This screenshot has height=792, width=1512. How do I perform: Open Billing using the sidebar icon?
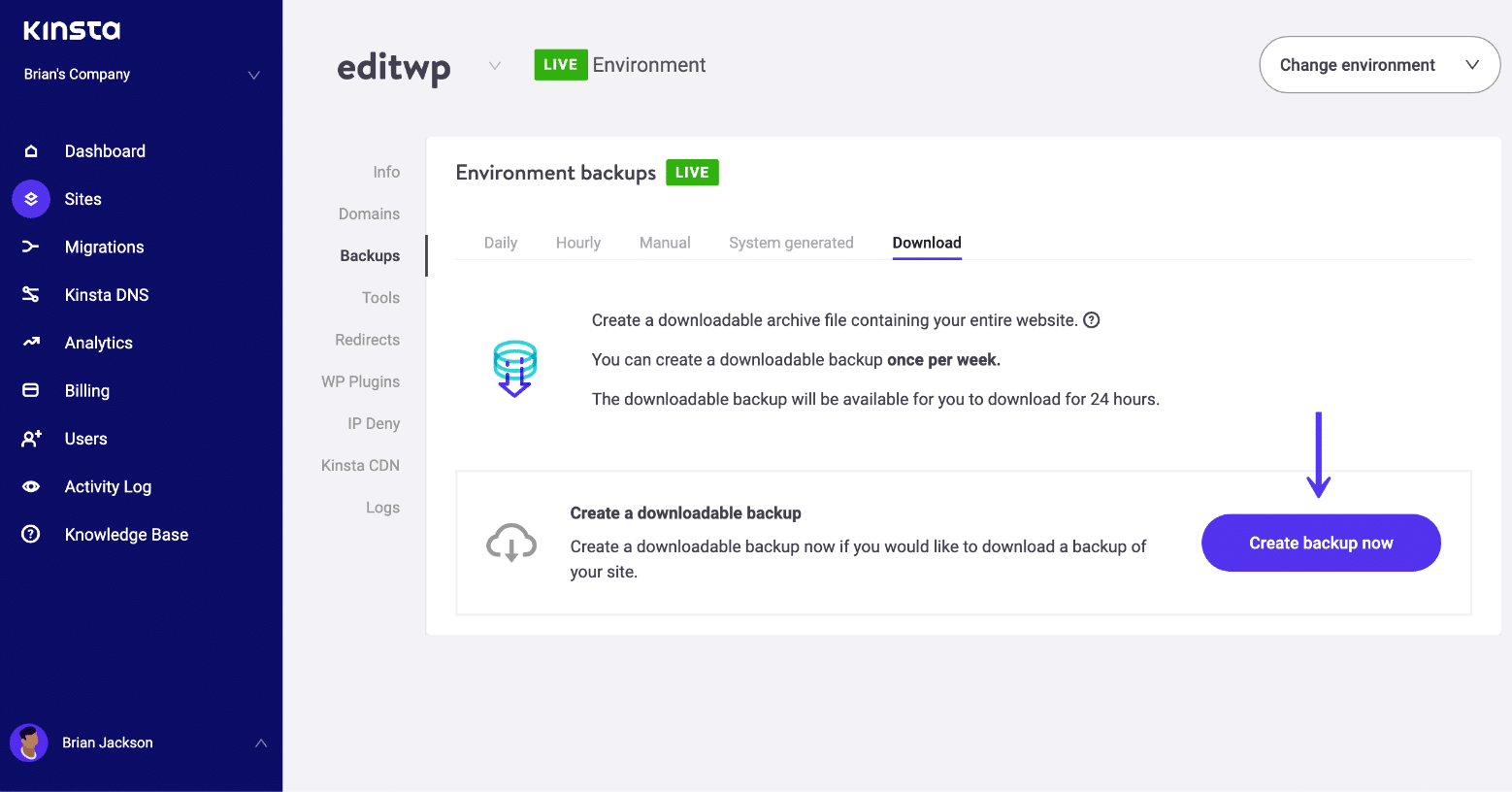click(30, 390)
